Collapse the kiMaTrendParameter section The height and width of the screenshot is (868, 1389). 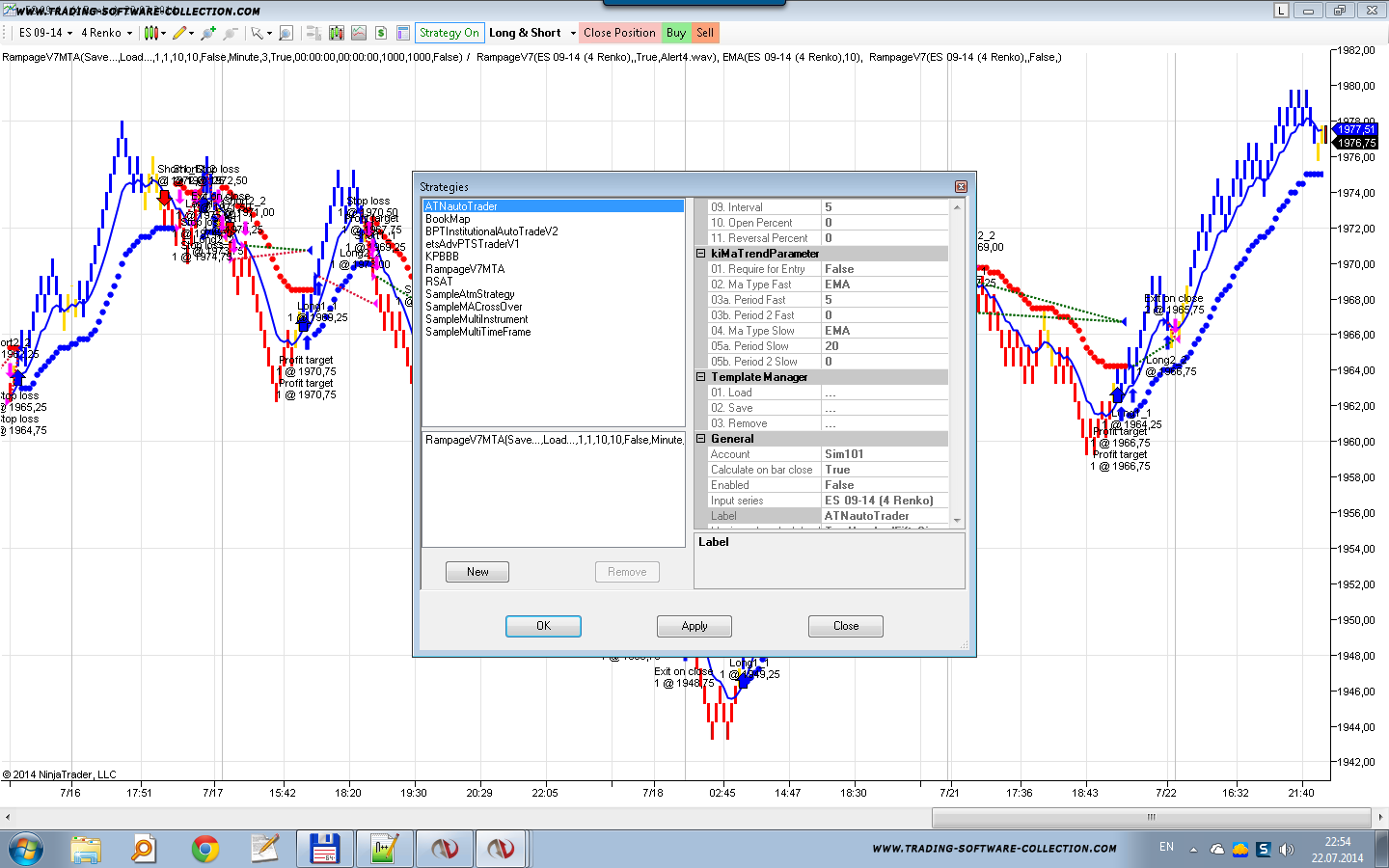click(x=701, y=254)
